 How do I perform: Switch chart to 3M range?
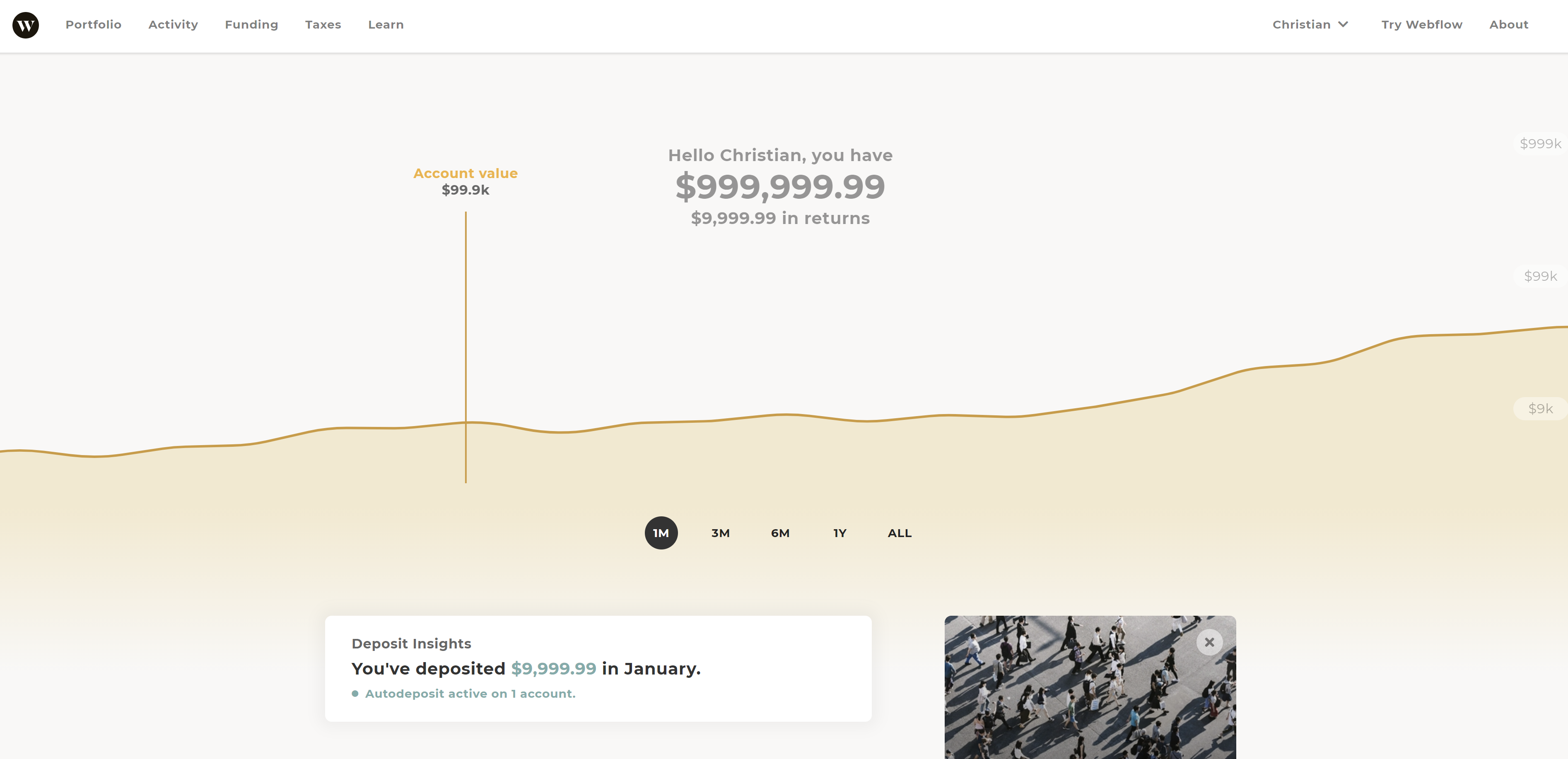(x=721, y=533)
